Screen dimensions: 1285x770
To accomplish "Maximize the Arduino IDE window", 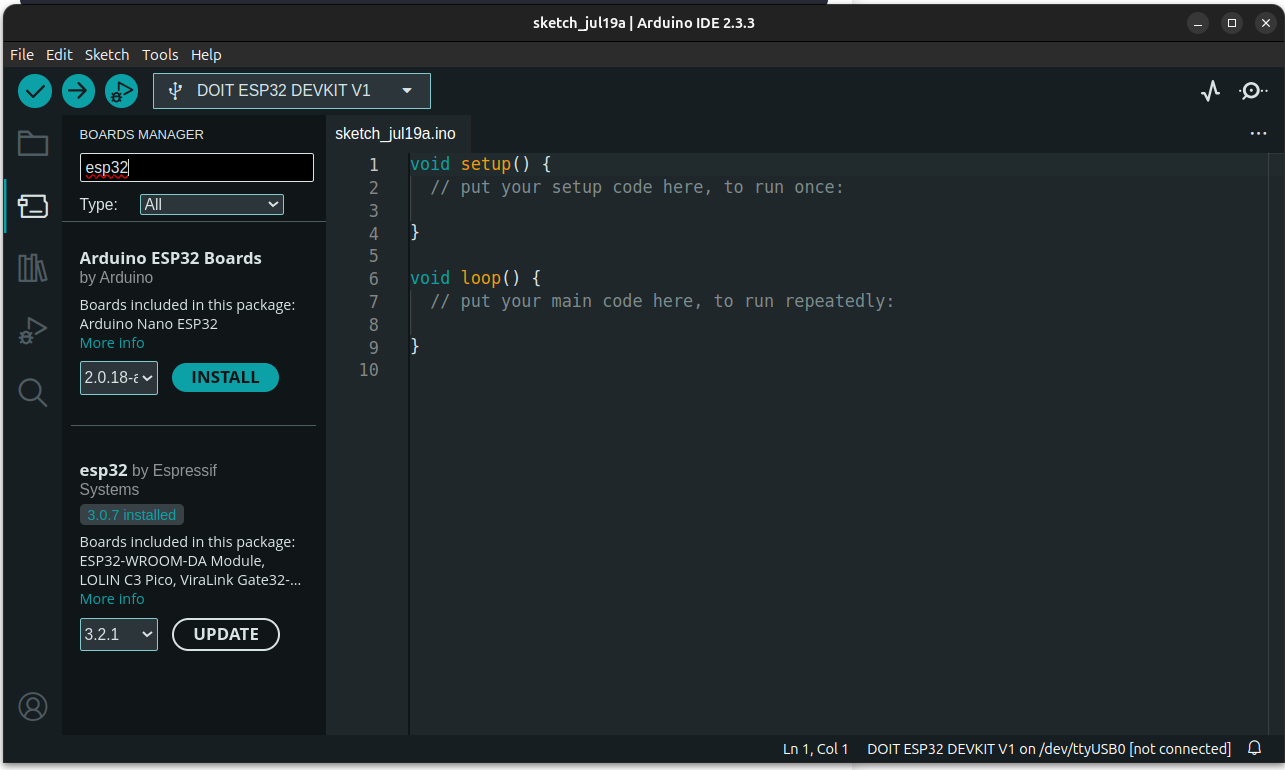I will pyautogui.click(x=1232, y=23).
